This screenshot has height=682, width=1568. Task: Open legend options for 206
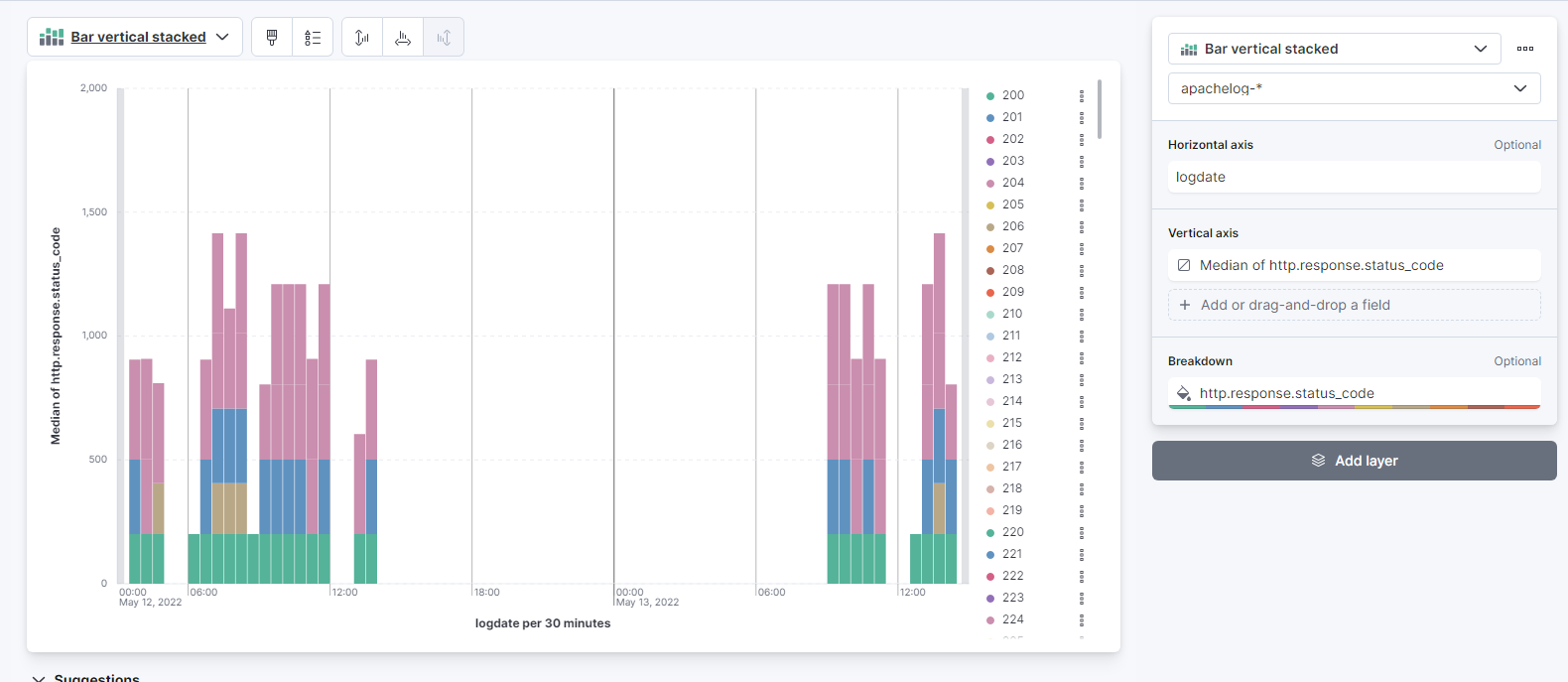1082,227
